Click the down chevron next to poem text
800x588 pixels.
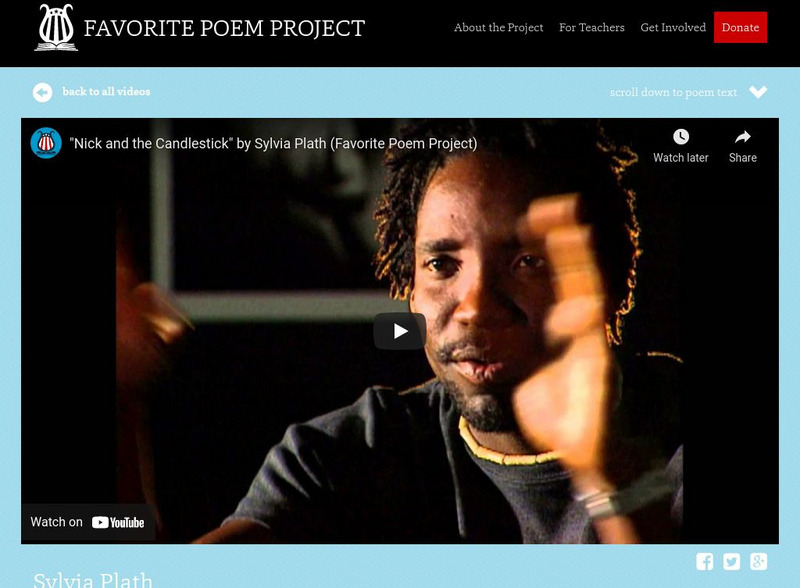pyautogui.click(x=758, y=92)
